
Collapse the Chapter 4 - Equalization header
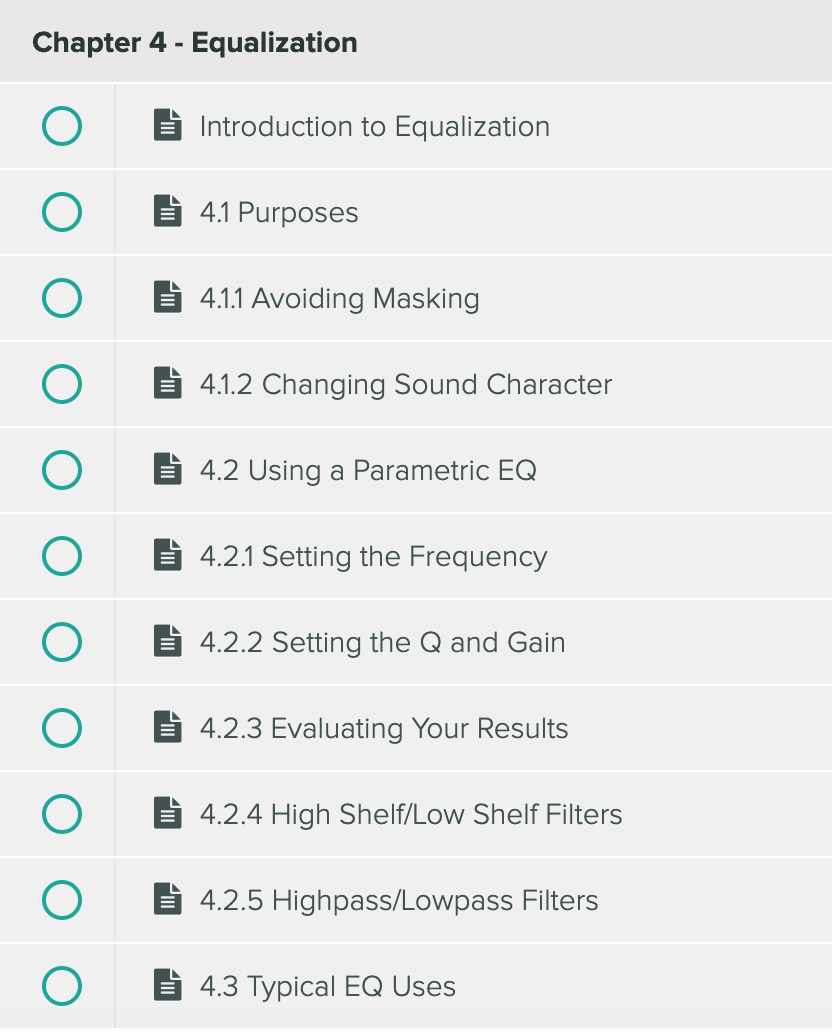195,43
